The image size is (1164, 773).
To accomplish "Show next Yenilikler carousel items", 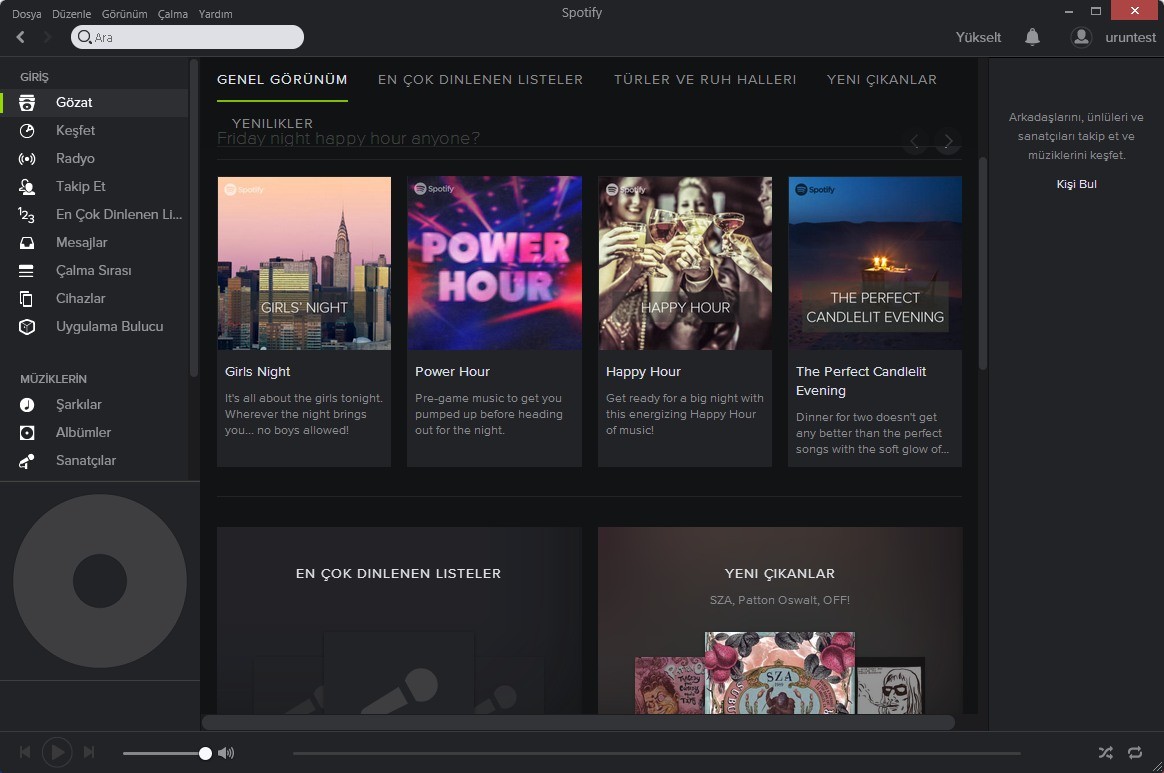I will (948, 141).
